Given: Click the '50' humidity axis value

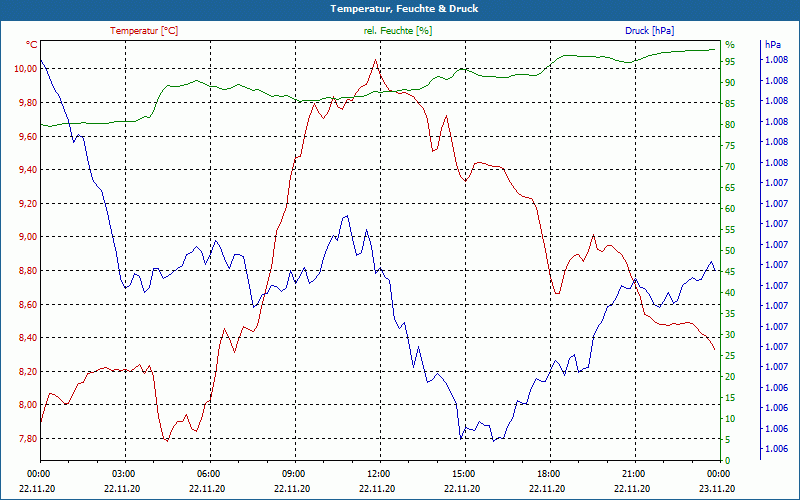Looking at the screenshot, I should (x=730, y=251).
